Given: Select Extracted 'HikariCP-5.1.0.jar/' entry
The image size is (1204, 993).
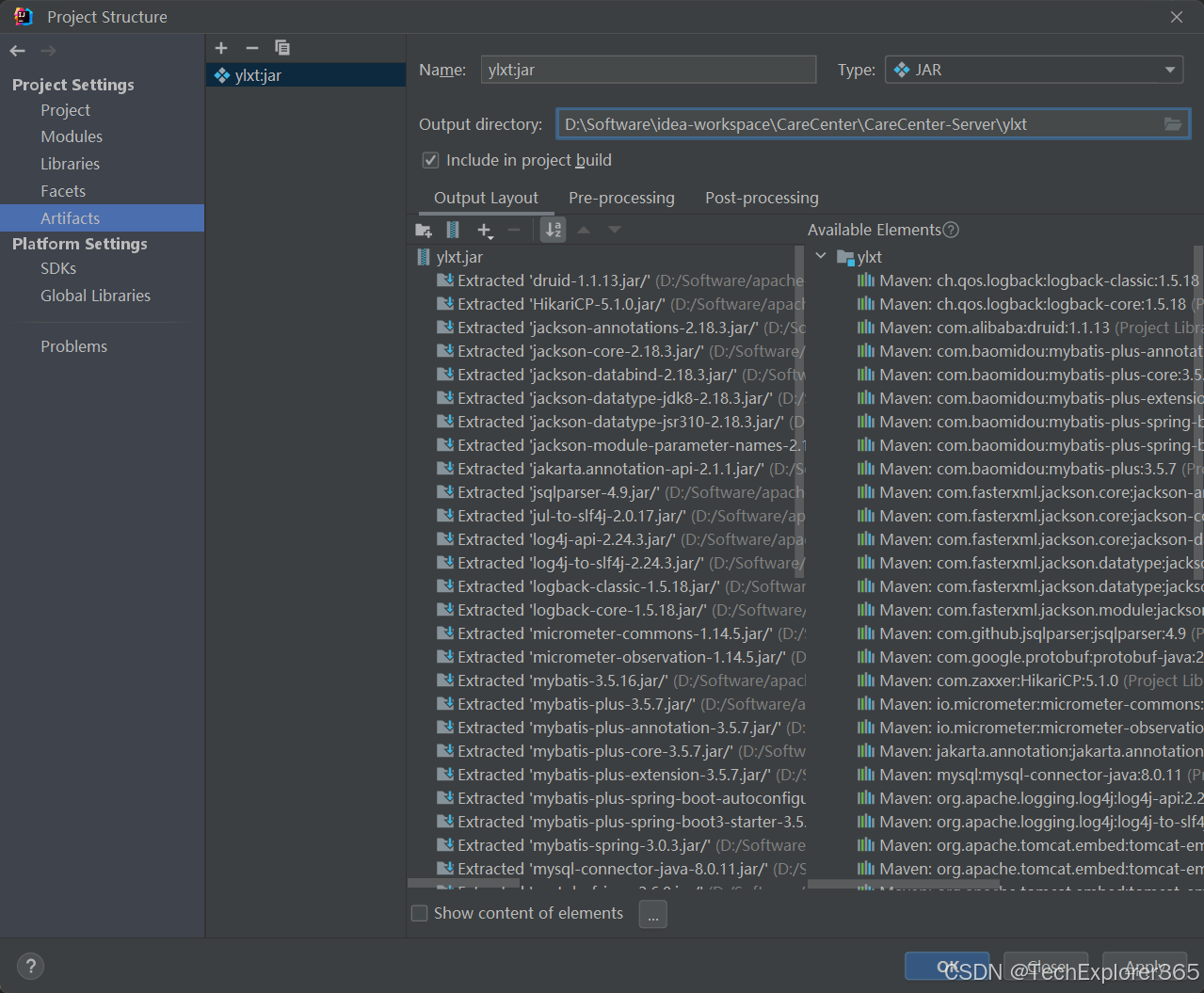Looking at the screenshot, I should (x=620, y=304).
